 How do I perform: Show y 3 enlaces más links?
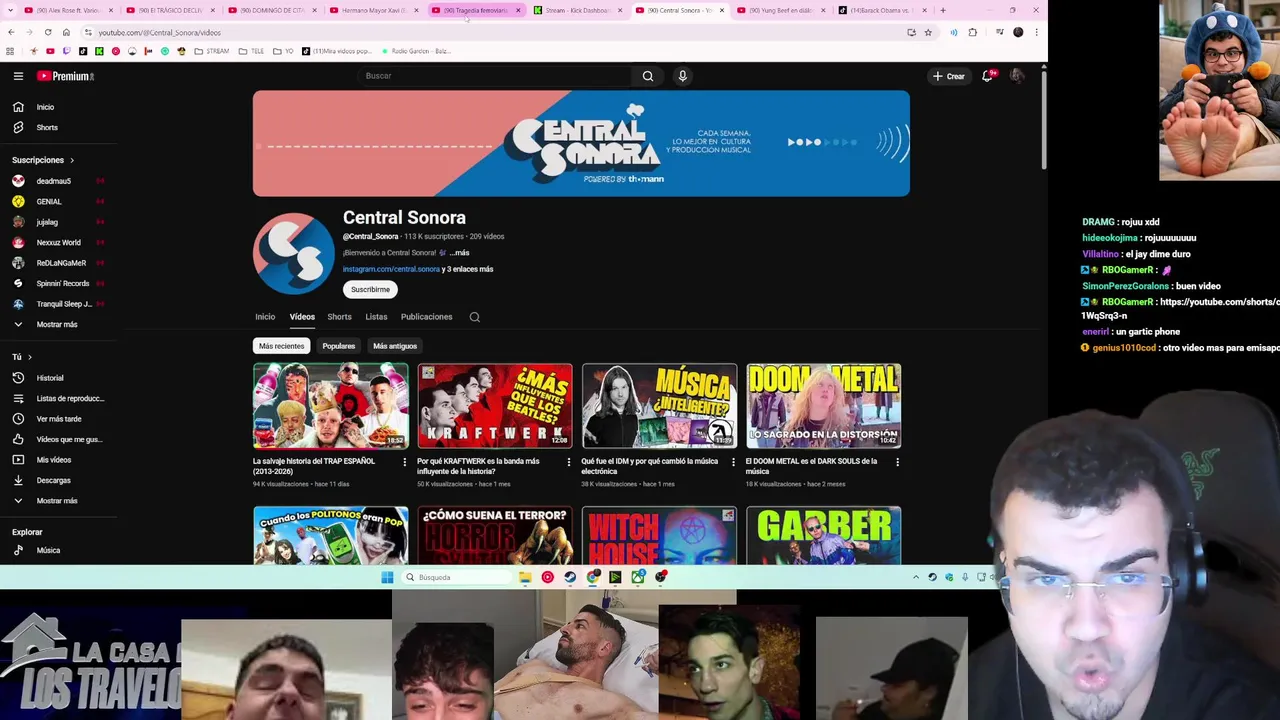tap(468, 269)
